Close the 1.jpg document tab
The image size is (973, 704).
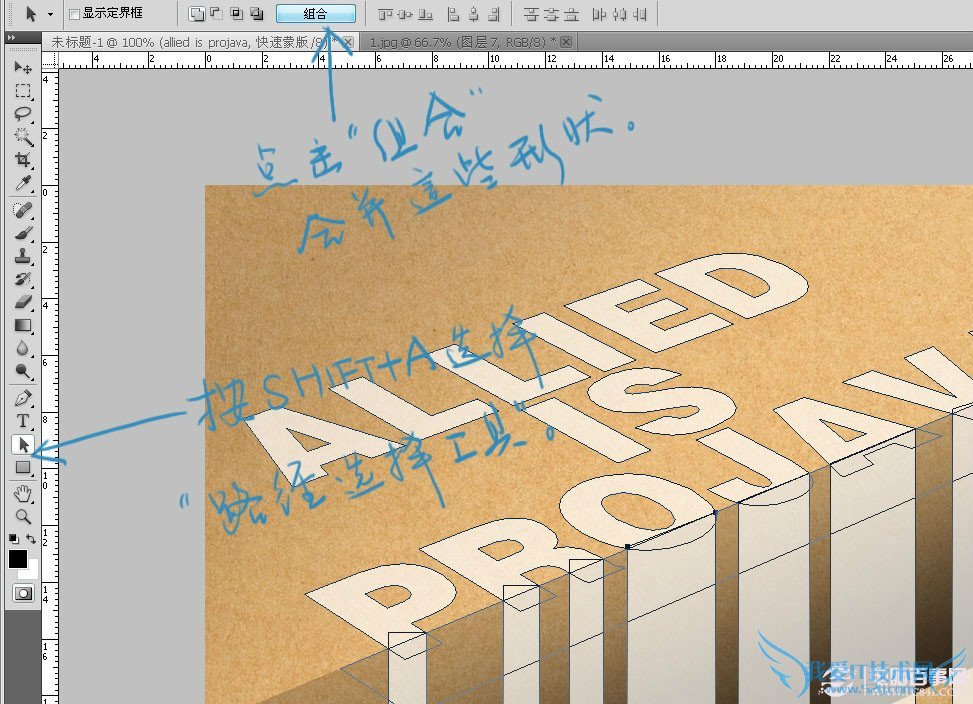point(565,42)
